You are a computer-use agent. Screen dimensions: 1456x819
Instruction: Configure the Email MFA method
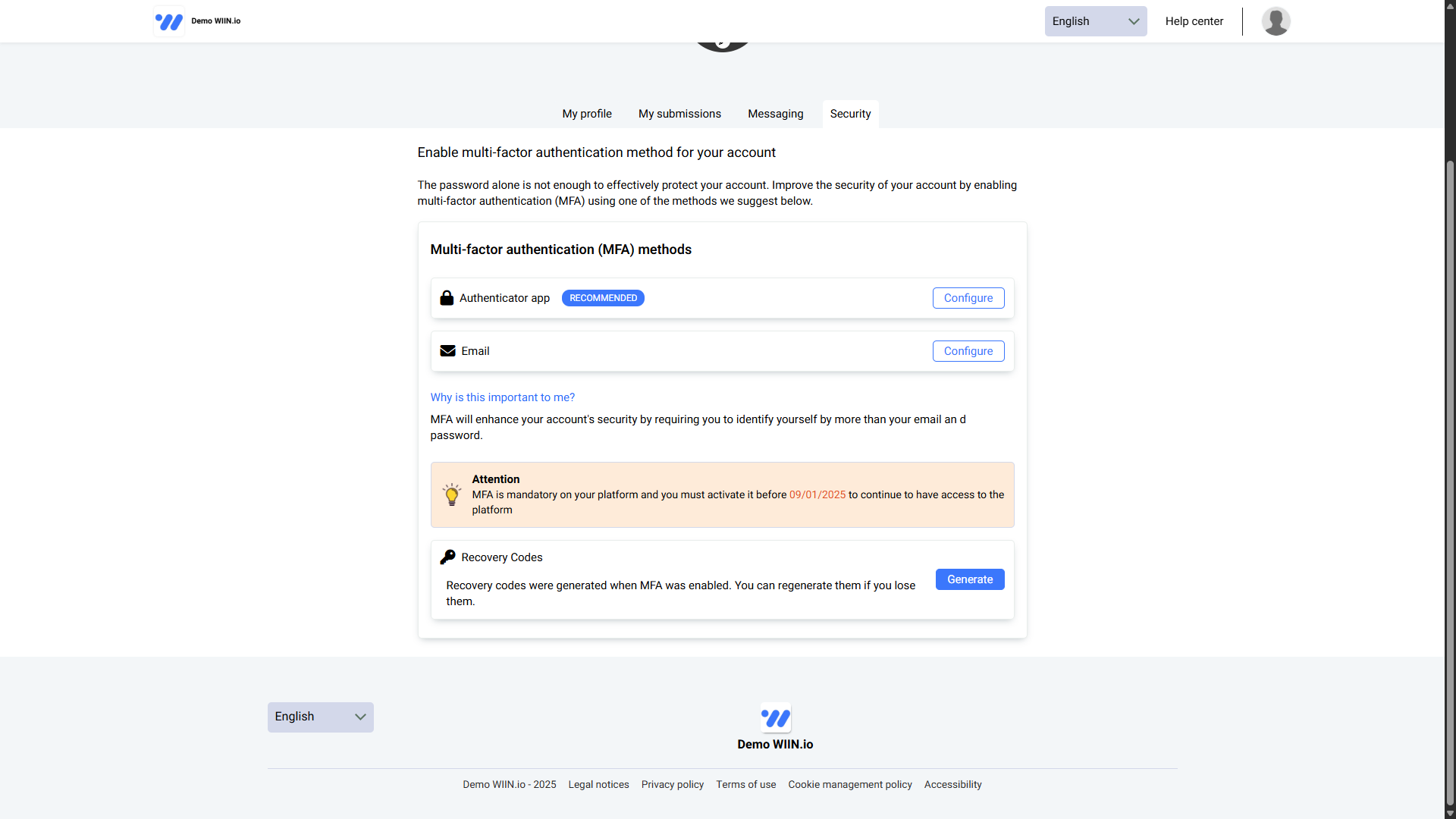(x=968, y=351)
